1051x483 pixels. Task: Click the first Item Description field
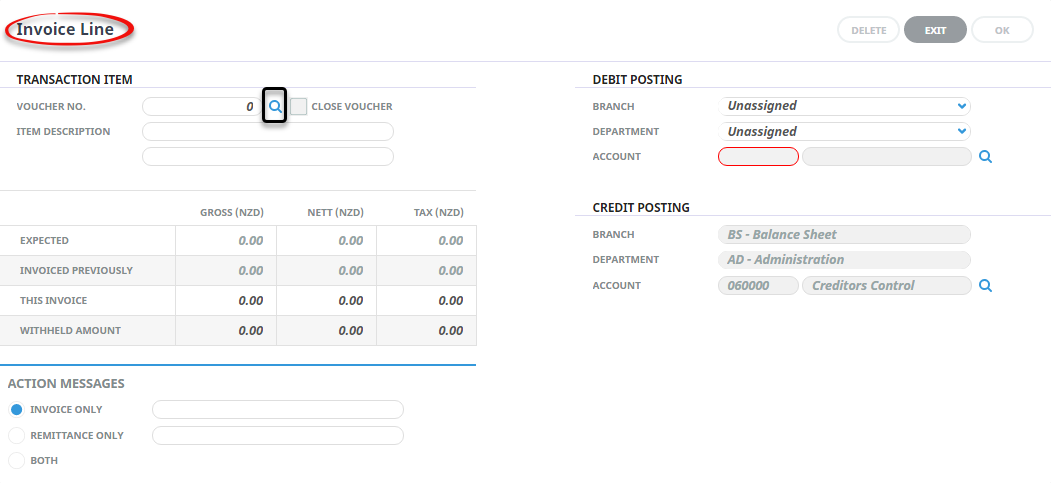(268, 131)
